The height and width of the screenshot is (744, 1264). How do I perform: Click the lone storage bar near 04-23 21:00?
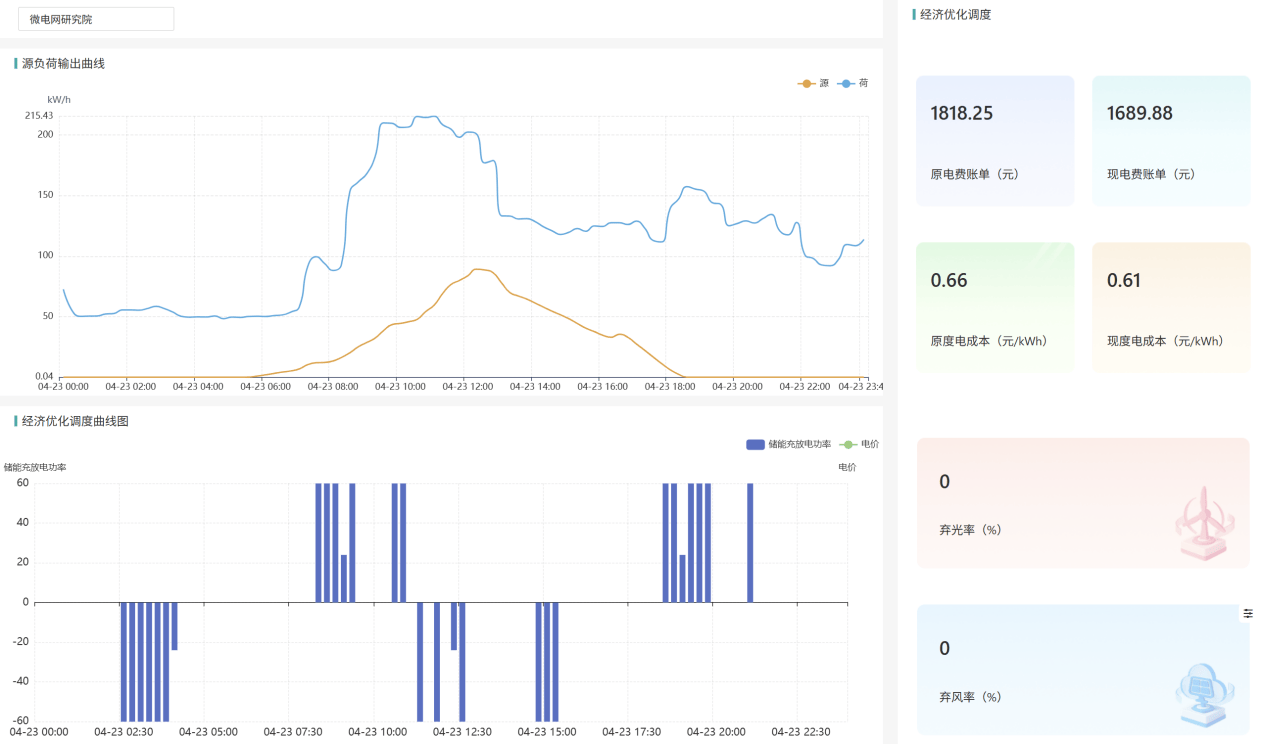click(x=750, y=543)
